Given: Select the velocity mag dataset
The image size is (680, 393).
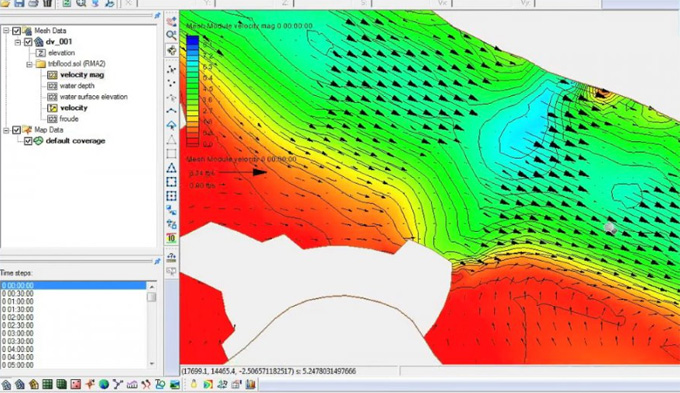Looking at the screenshot, I should point(82,75).
